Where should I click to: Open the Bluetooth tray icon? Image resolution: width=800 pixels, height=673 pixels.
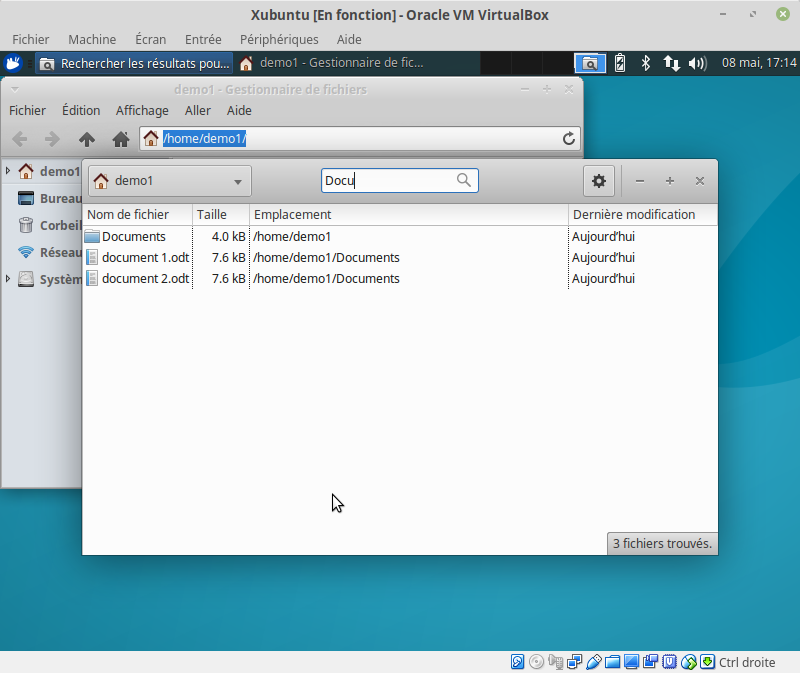(646, 63)
